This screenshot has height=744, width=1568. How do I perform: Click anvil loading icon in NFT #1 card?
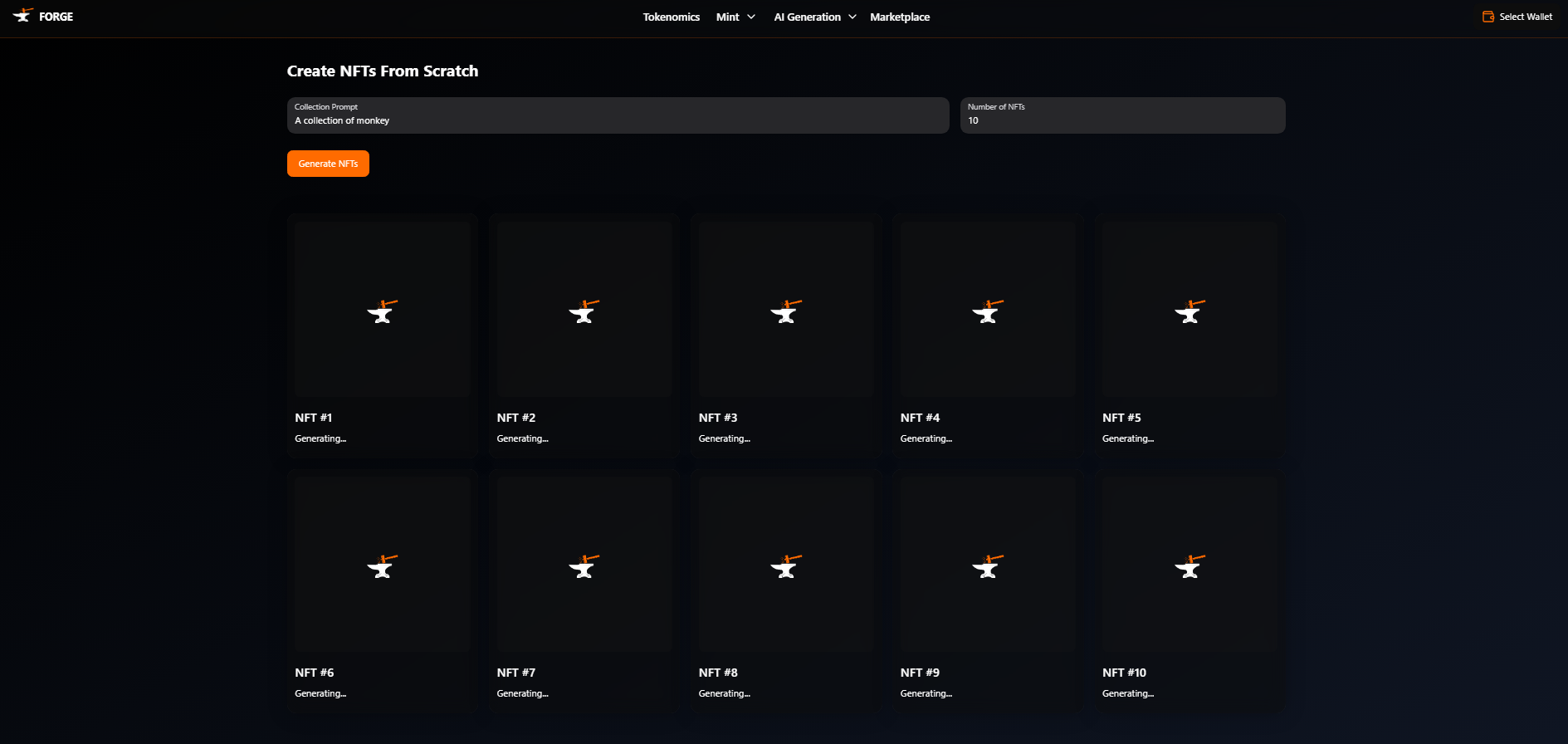(x=383, y=311)
